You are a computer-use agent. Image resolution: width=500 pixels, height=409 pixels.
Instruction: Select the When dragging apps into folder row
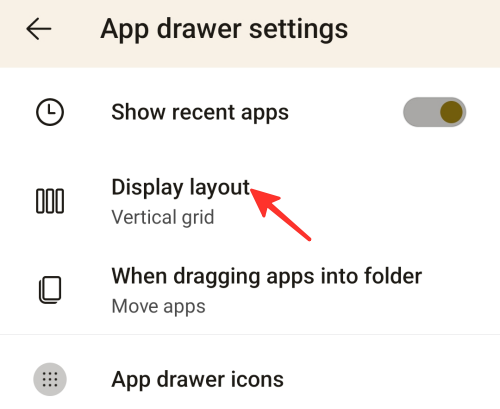coord(250,290)
